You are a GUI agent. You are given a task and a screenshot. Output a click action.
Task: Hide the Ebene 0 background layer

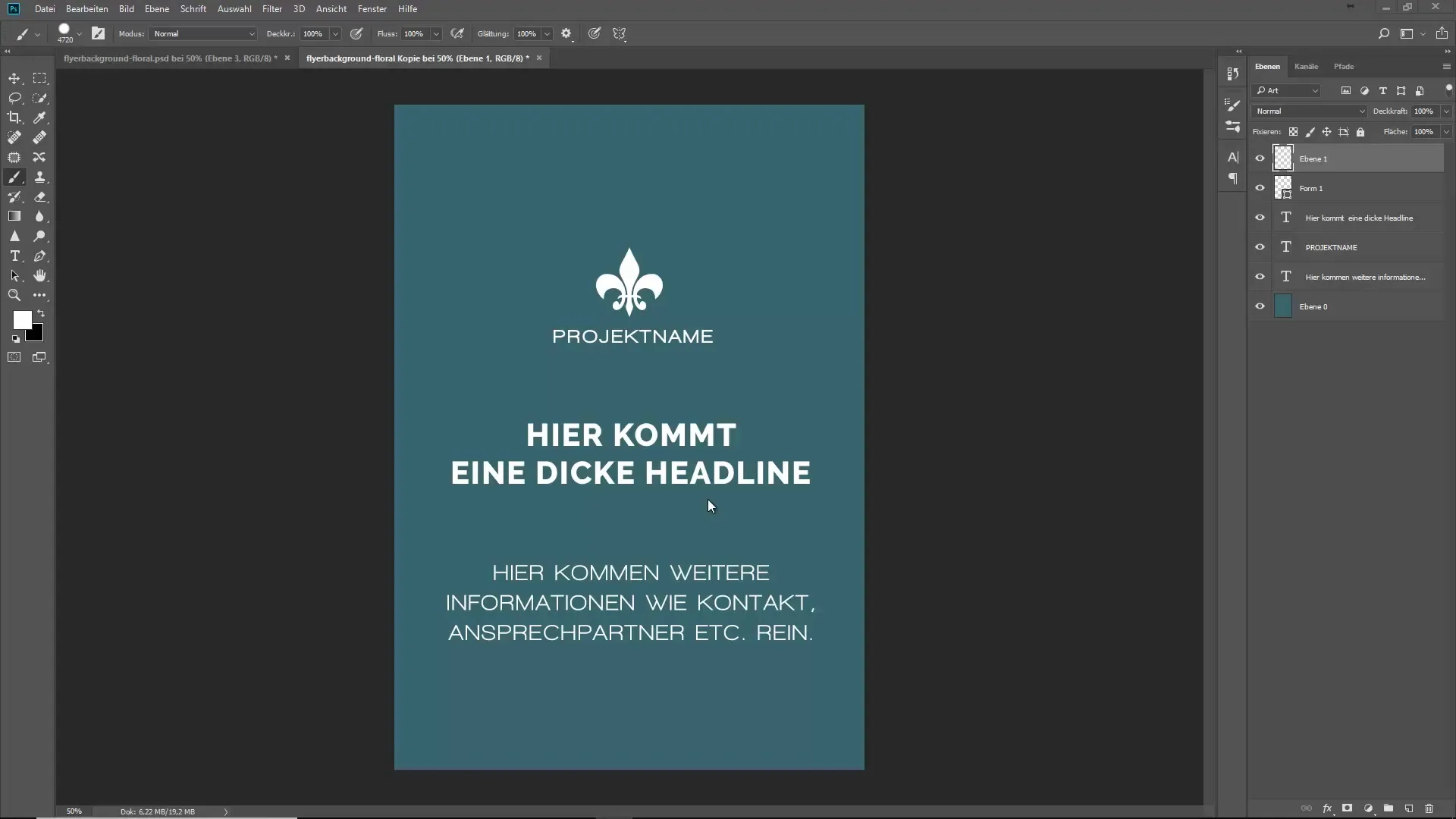[x=1260, y=306]
